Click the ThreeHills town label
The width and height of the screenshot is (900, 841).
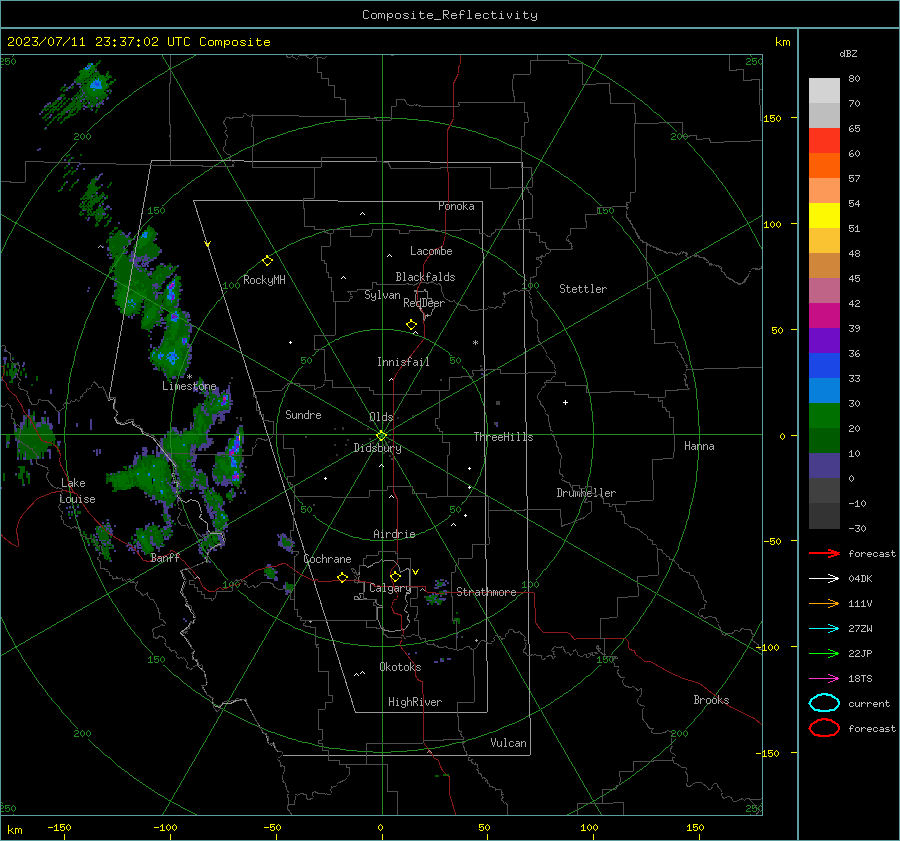[x=503, y=437]
